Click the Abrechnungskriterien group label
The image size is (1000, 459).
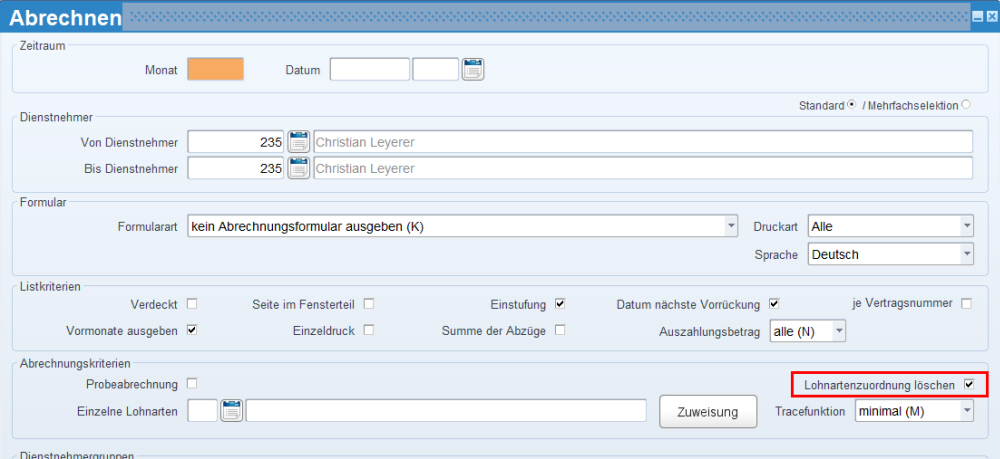pyautogui.click(x=75, y=363)
